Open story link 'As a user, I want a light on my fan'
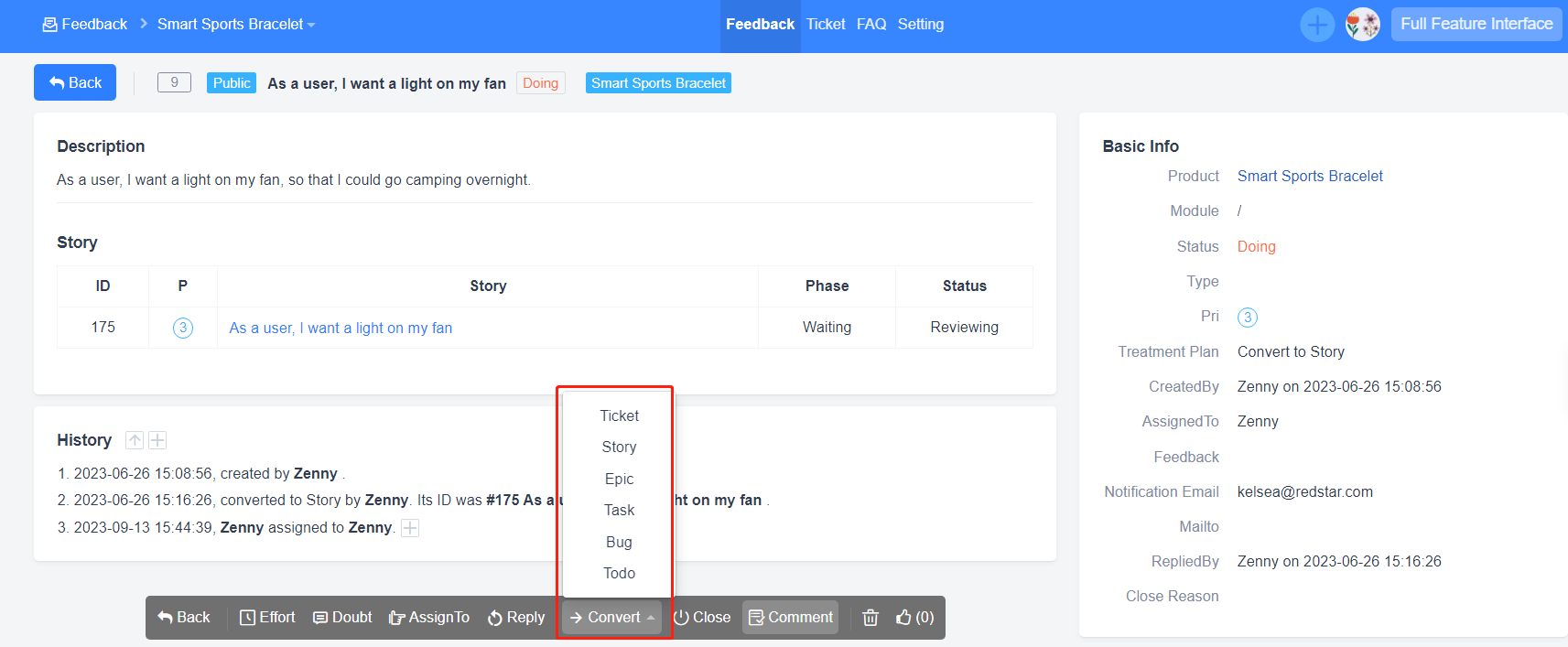This screenshot has height=647, width=1568. point(341,328)
